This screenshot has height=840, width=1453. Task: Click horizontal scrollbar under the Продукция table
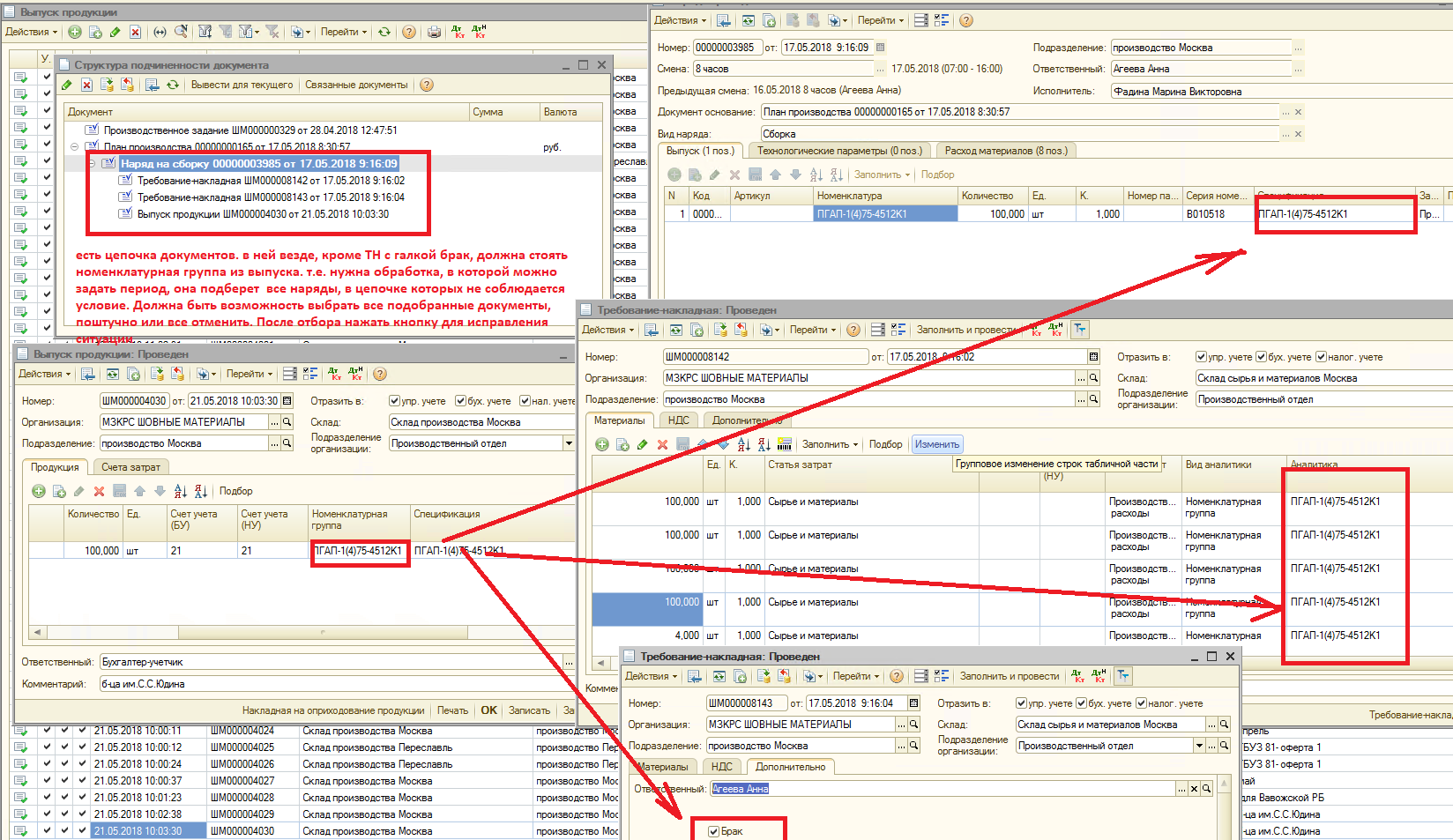(300, 632)
